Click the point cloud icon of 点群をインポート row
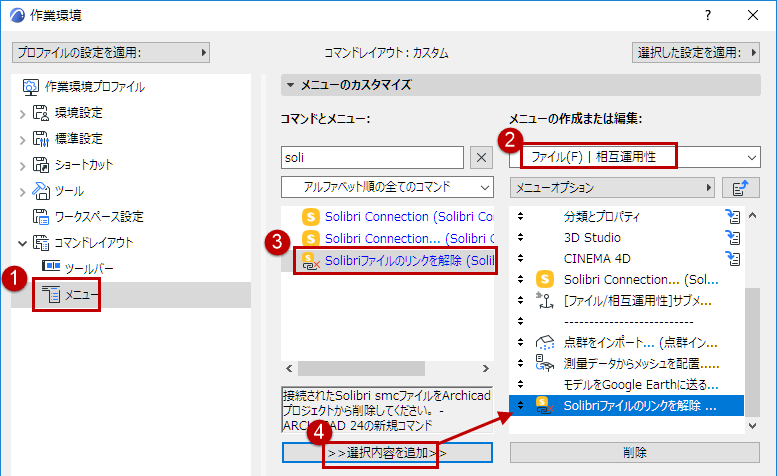Image resolution: width=777 pixels, height=476 pixels. click(x=545, y=343)
